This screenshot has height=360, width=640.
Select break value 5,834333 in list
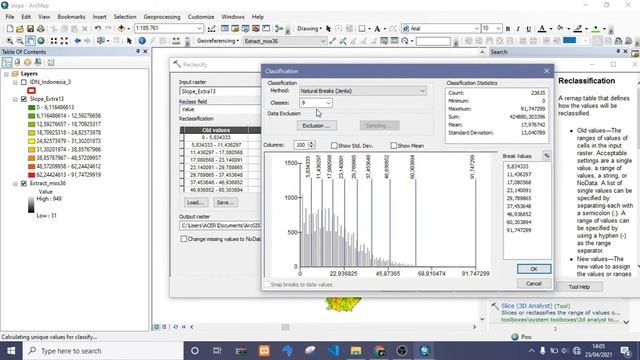517,167
